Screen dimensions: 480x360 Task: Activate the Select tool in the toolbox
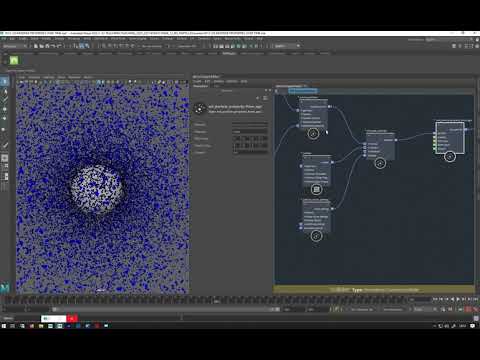tap(5, 81)
